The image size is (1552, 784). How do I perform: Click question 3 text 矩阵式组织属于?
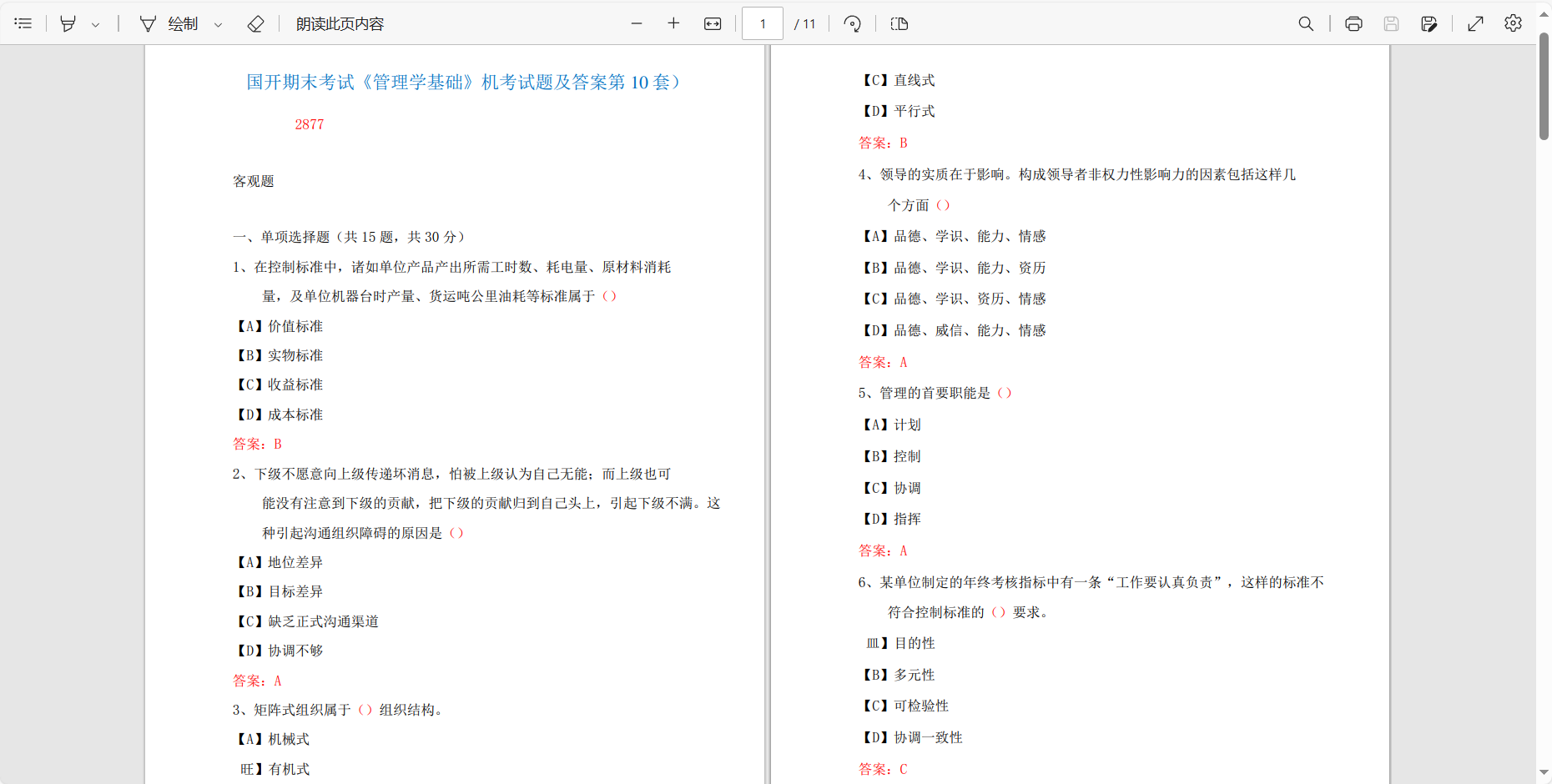coord(302,710)
